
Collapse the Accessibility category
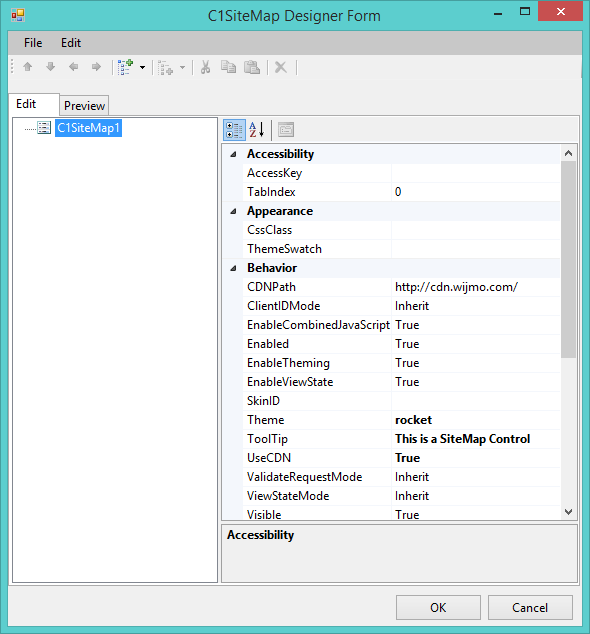coord(233,154)
